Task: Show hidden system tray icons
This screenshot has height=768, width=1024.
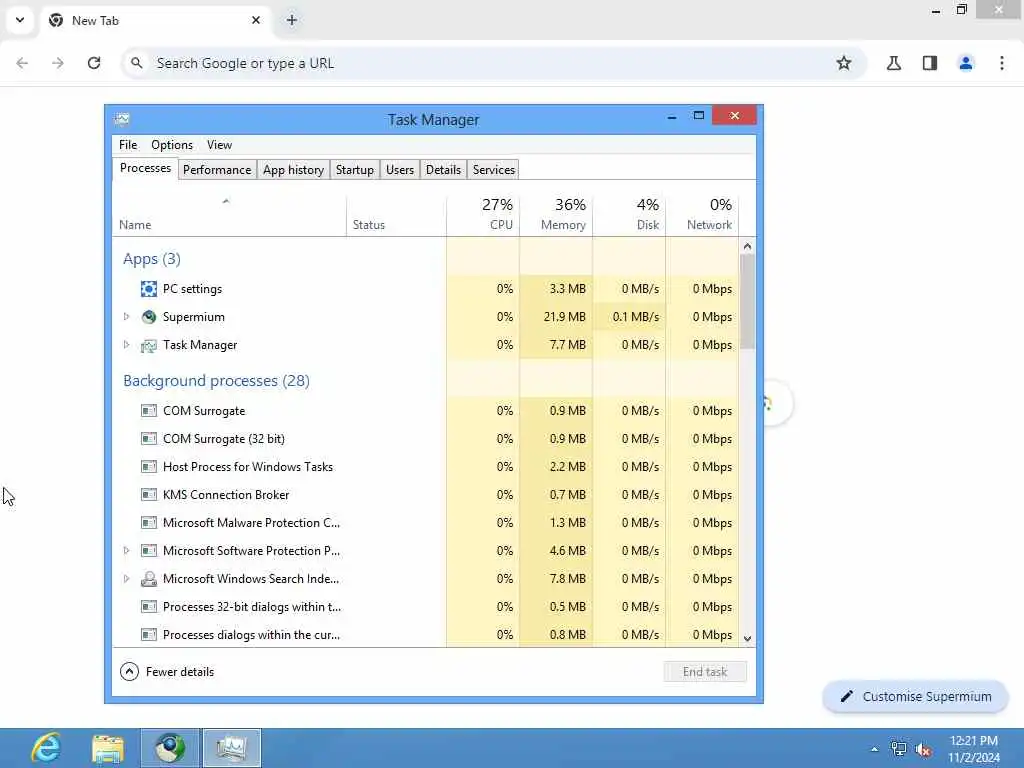Action: tap(874, 749)
